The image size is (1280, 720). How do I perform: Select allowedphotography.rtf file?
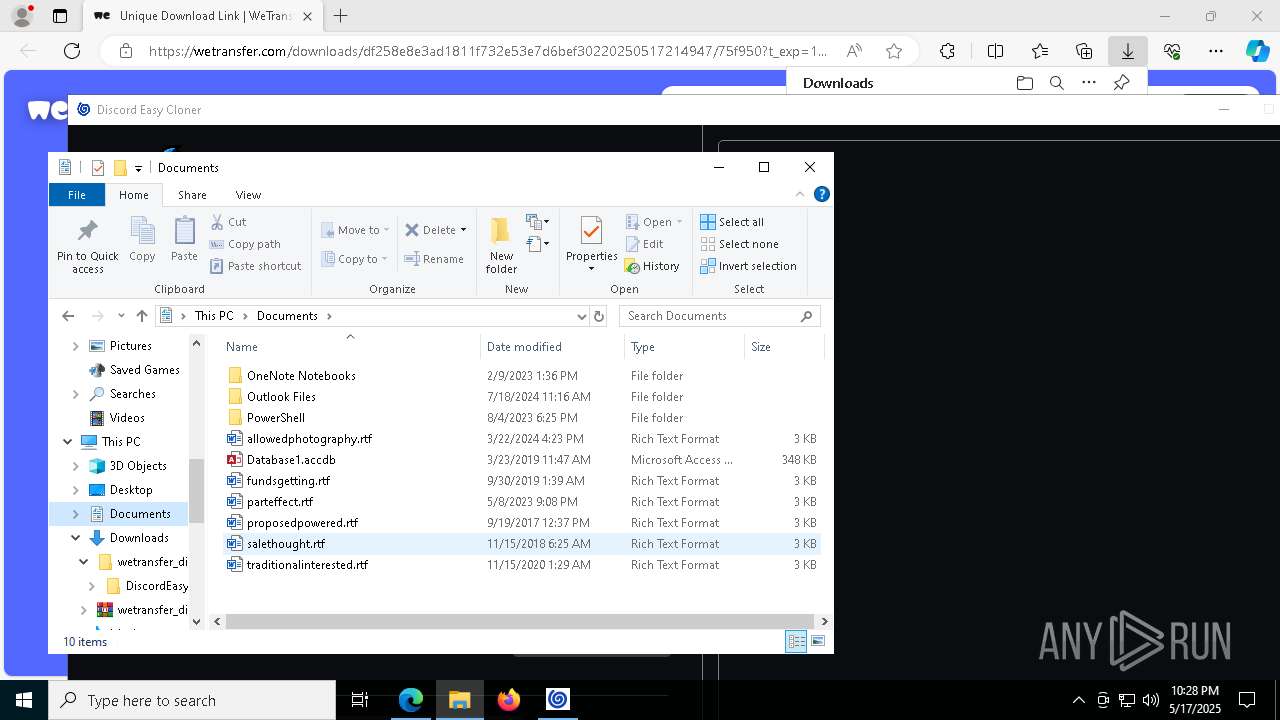(309, 439)
